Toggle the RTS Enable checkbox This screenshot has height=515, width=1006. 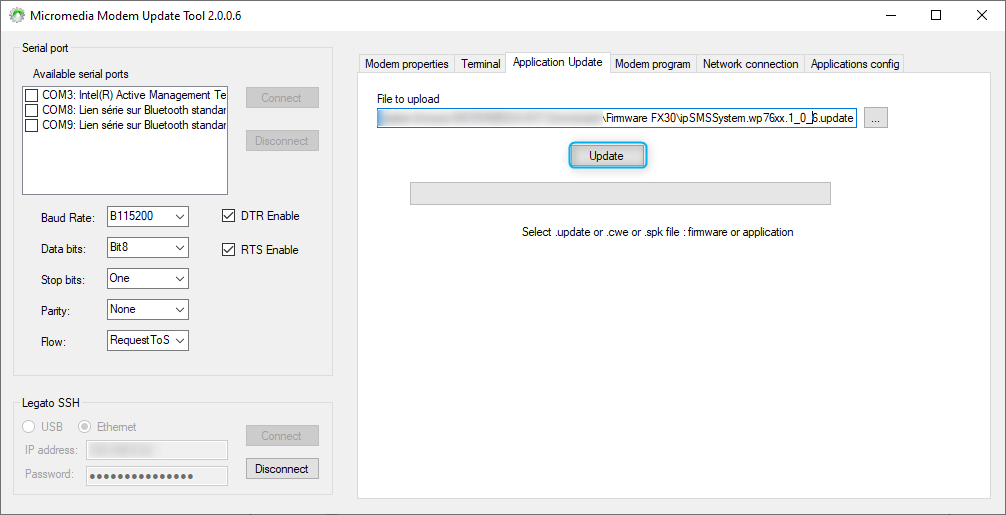click(x=228, y=250)
